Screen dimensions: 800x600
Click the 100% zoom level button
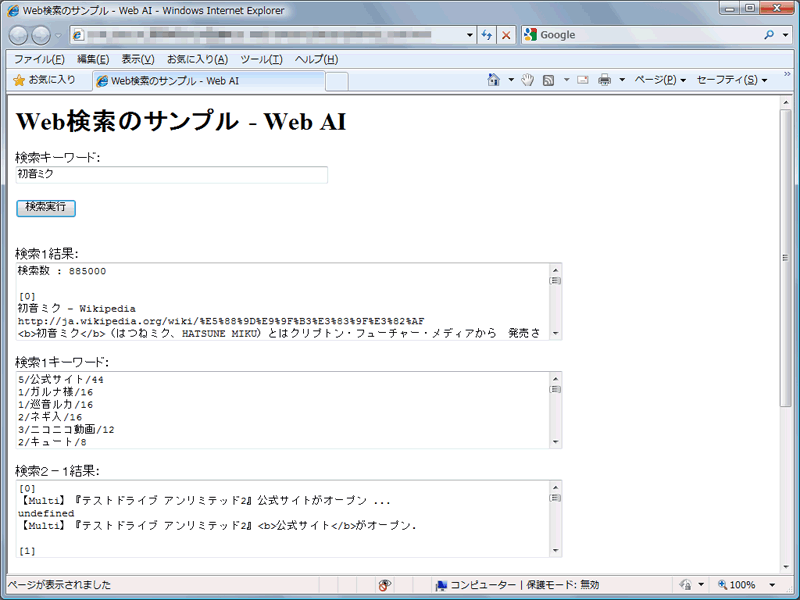(737, 585)
